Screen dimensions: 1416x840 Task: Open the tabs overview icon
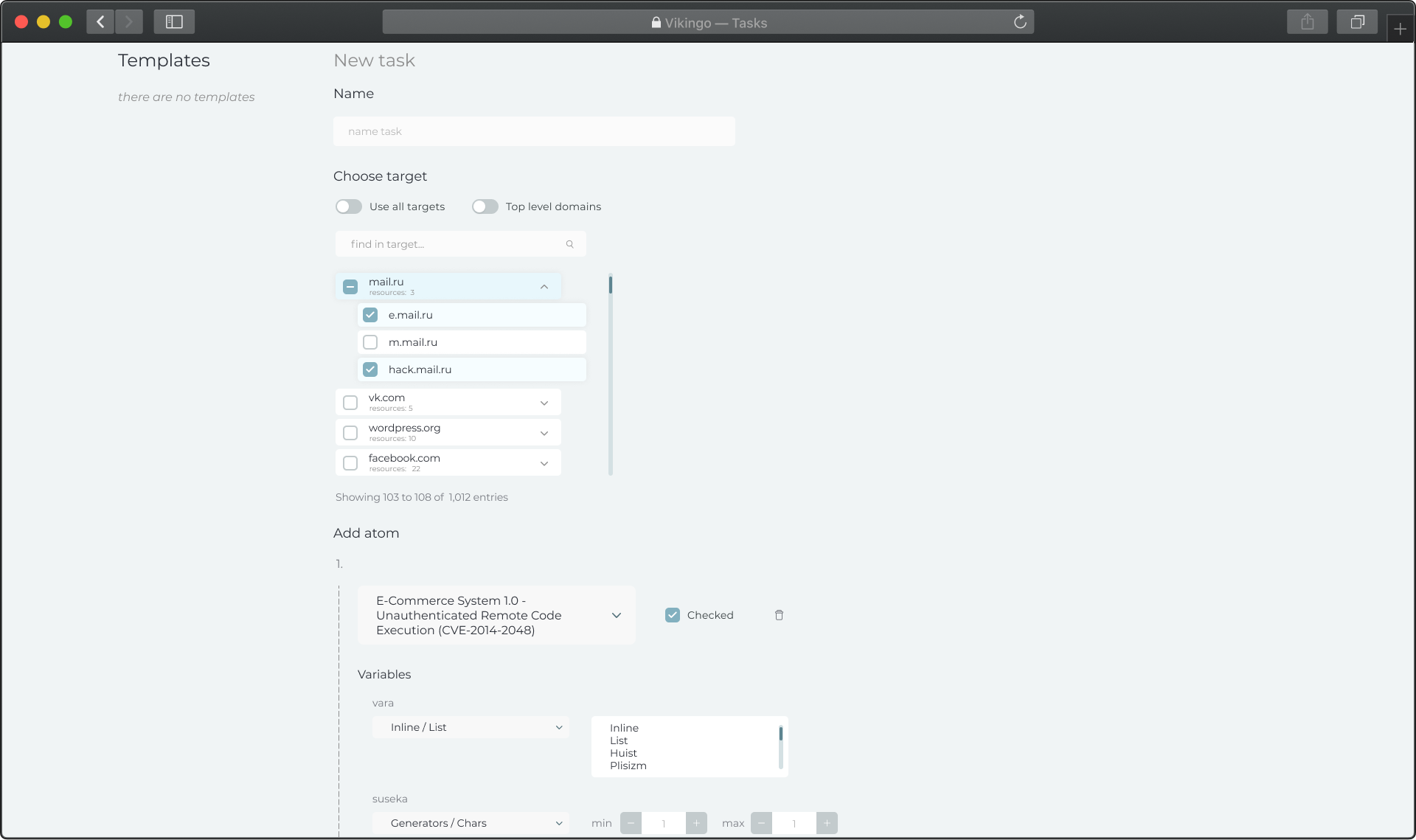[1357, 21]
